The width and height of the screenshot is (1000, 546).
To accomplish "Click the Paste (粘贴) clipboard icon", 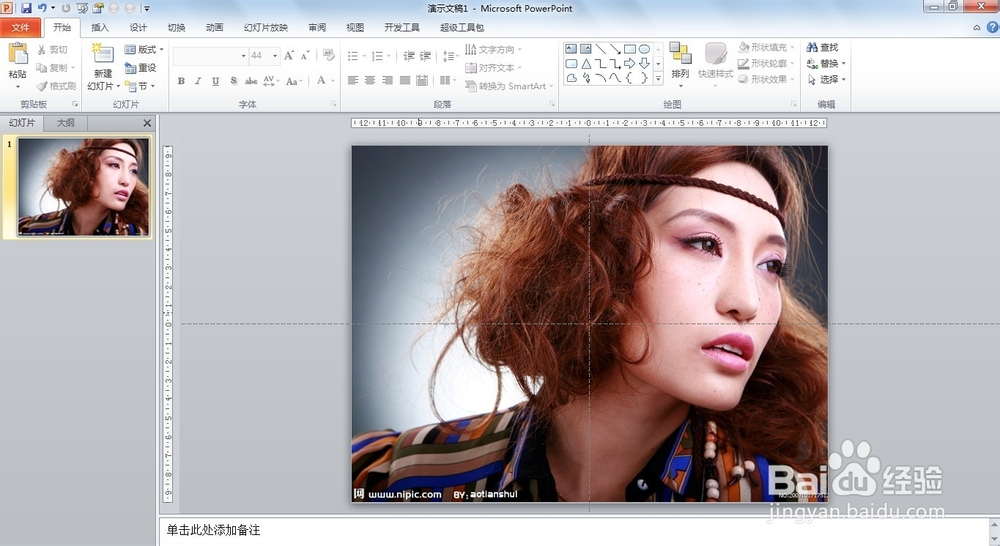I will click(x=17, y=55).
